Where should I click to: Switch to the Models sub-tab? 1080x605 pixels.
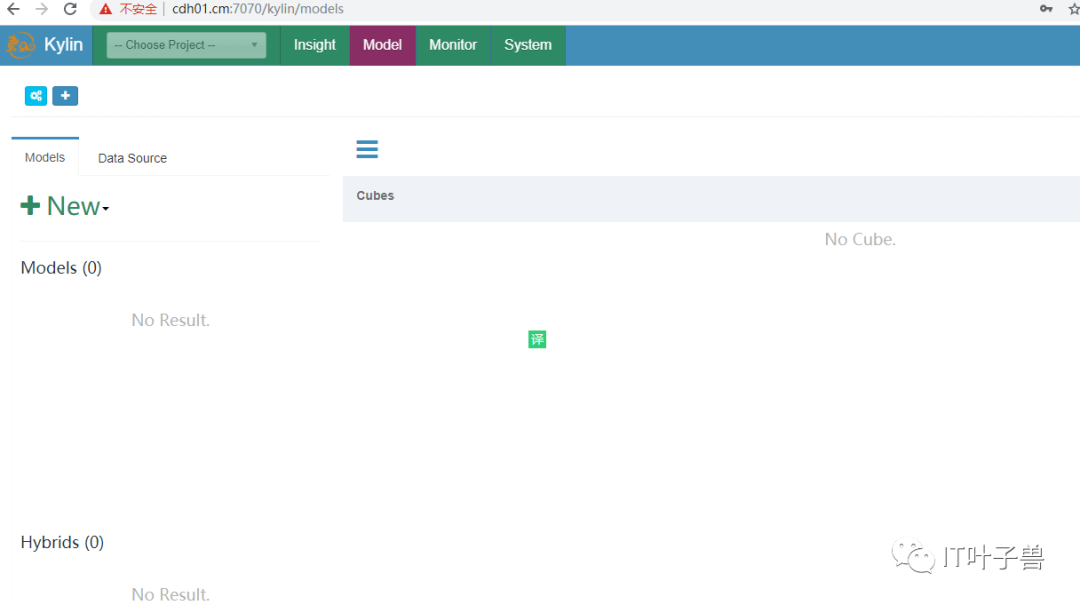[45, 157]
